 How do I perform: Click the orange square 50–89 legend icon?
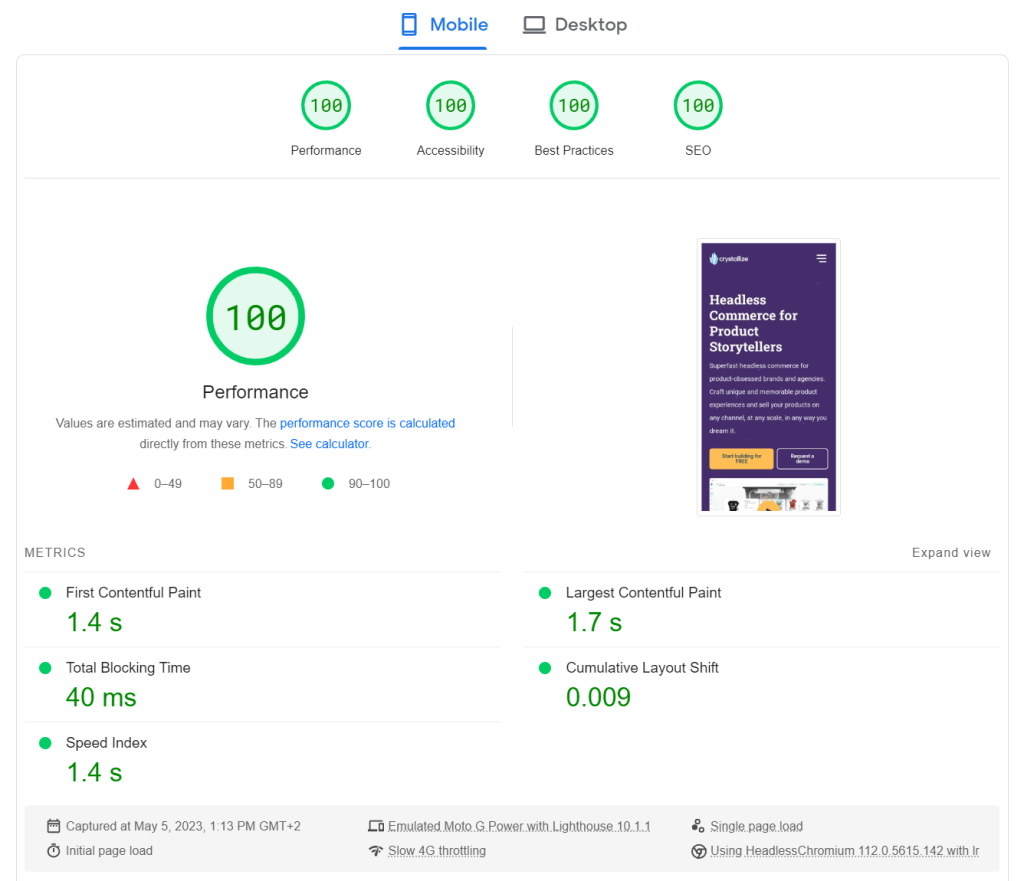(x=228, y=484)
